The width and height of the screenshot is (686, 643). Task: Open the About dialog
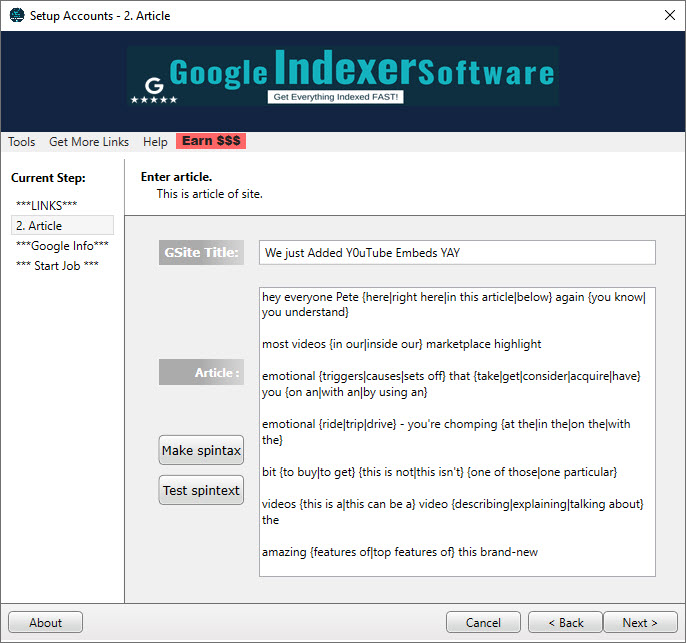(x=46, y=622)
